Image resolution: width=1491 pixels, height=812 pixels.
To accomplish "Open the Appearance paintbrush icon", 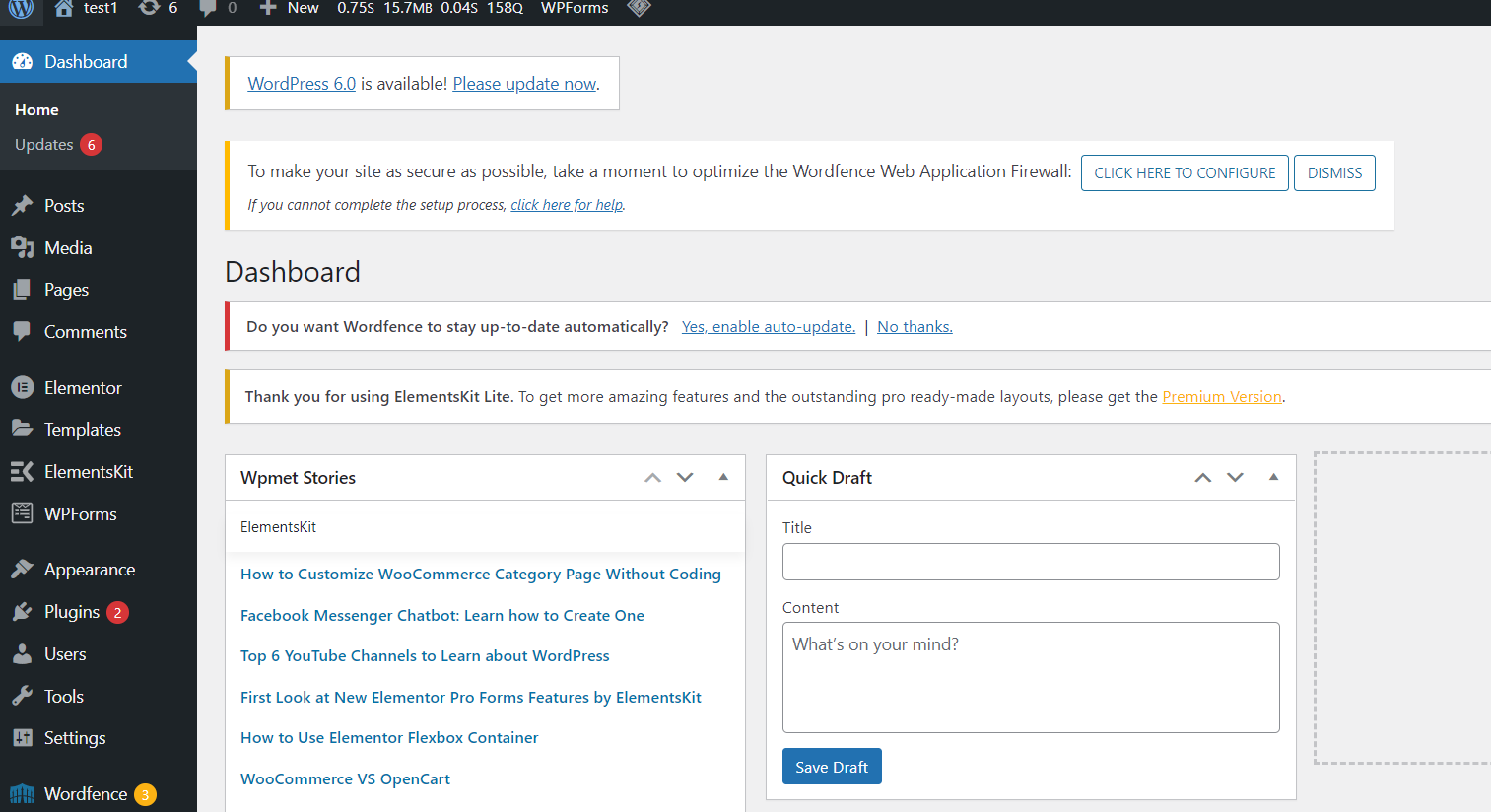I will pos(23,569).
